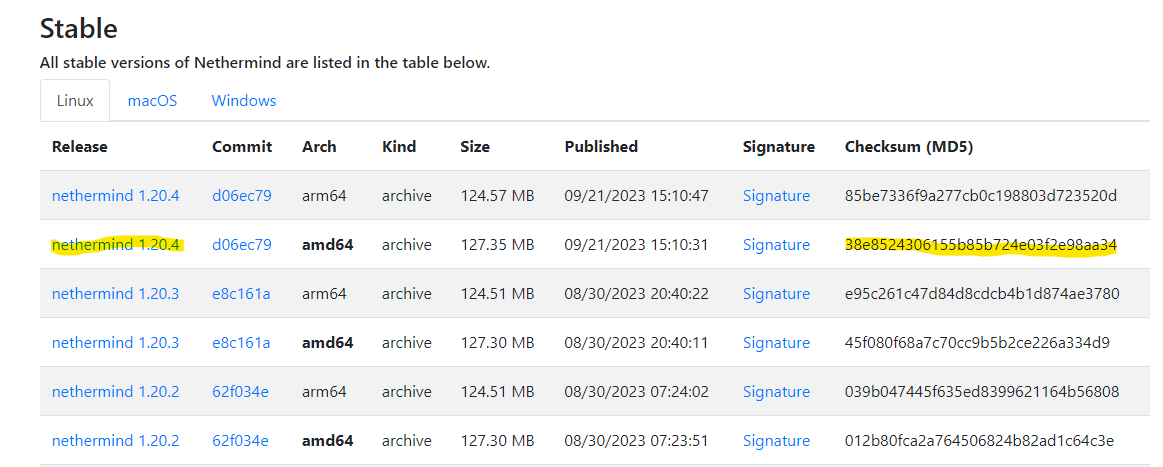This screenshot has width=1163, height=467.
Task: Open nethermind 1.20.2 arm64 release link
Action: pyautogui.click(x=115, y=392)
